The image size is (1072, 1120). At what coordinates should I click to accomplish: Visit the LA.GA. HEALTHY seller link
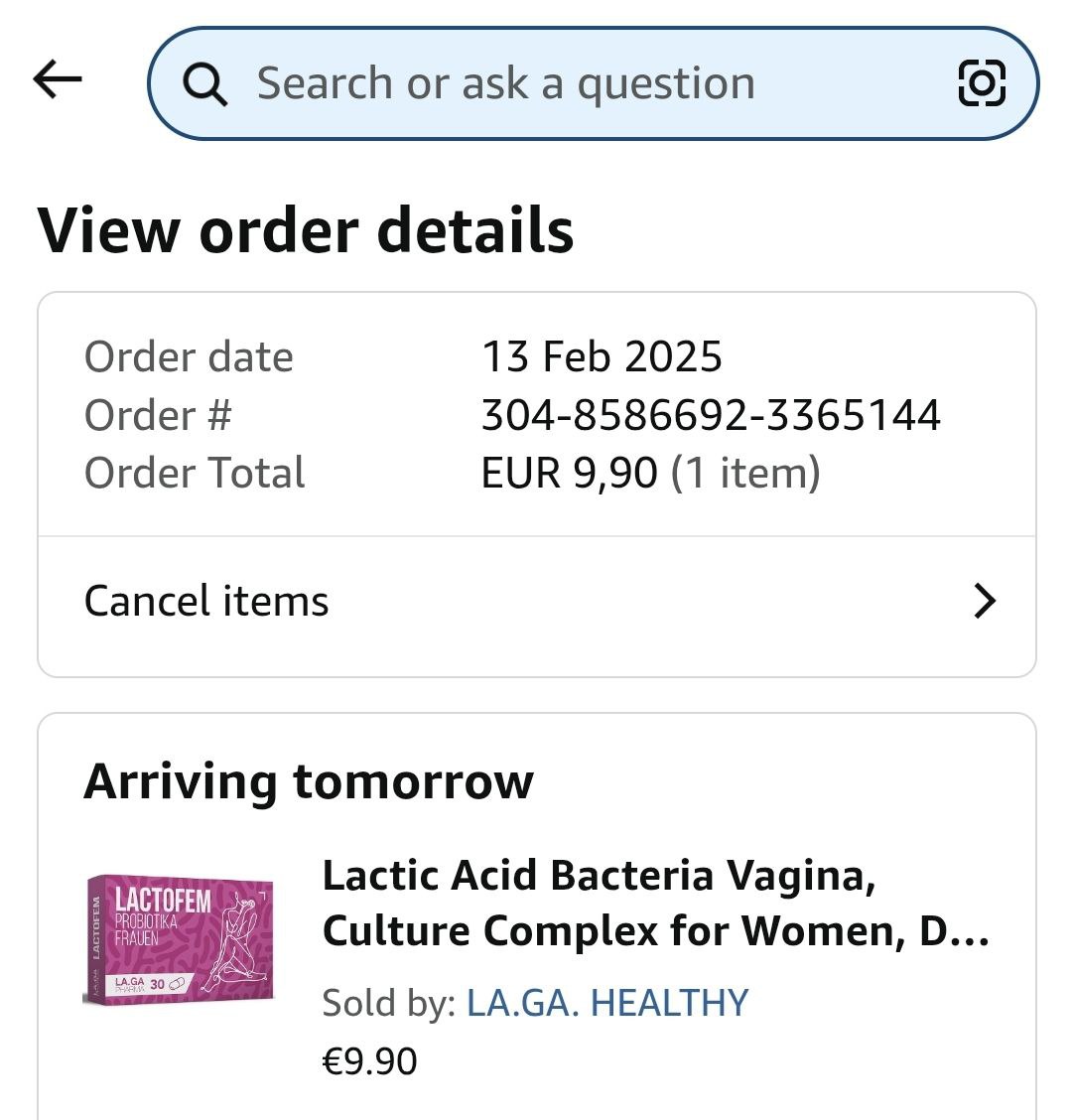click(607, 1003)
